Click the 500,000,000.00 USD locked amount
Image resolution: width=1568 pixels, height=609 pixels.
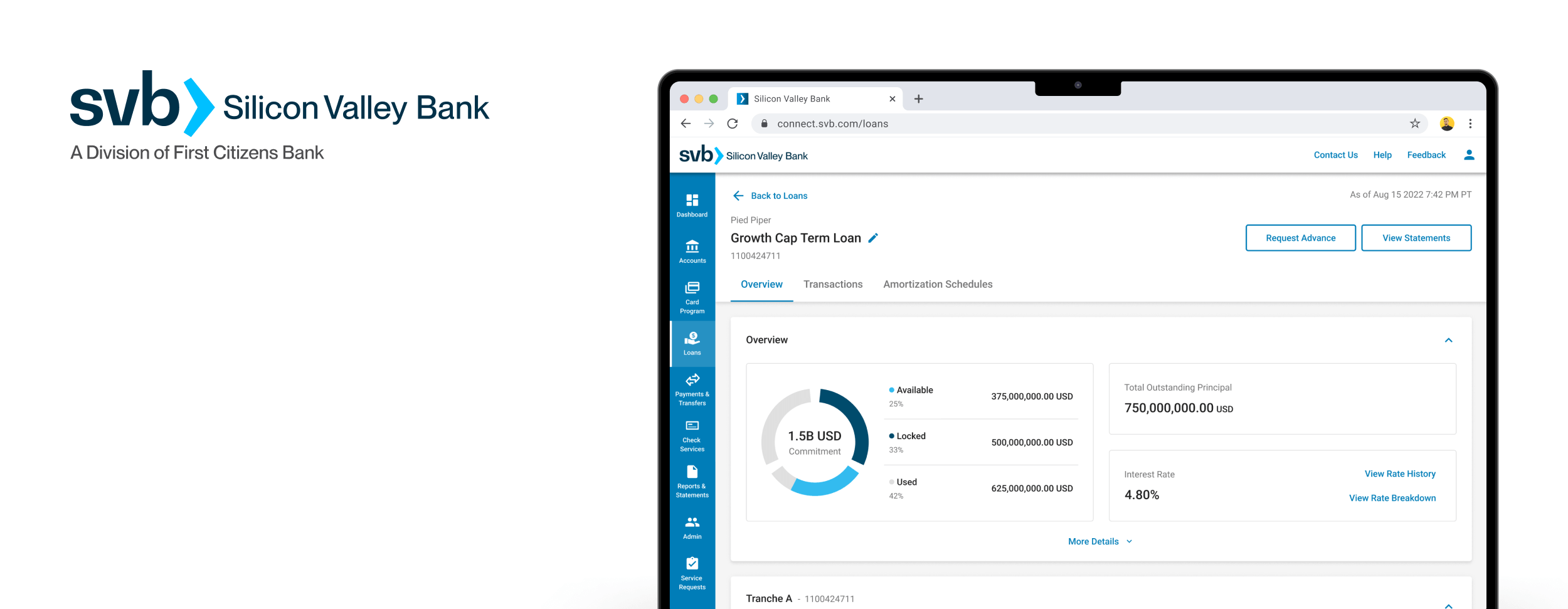point(1032,442)
